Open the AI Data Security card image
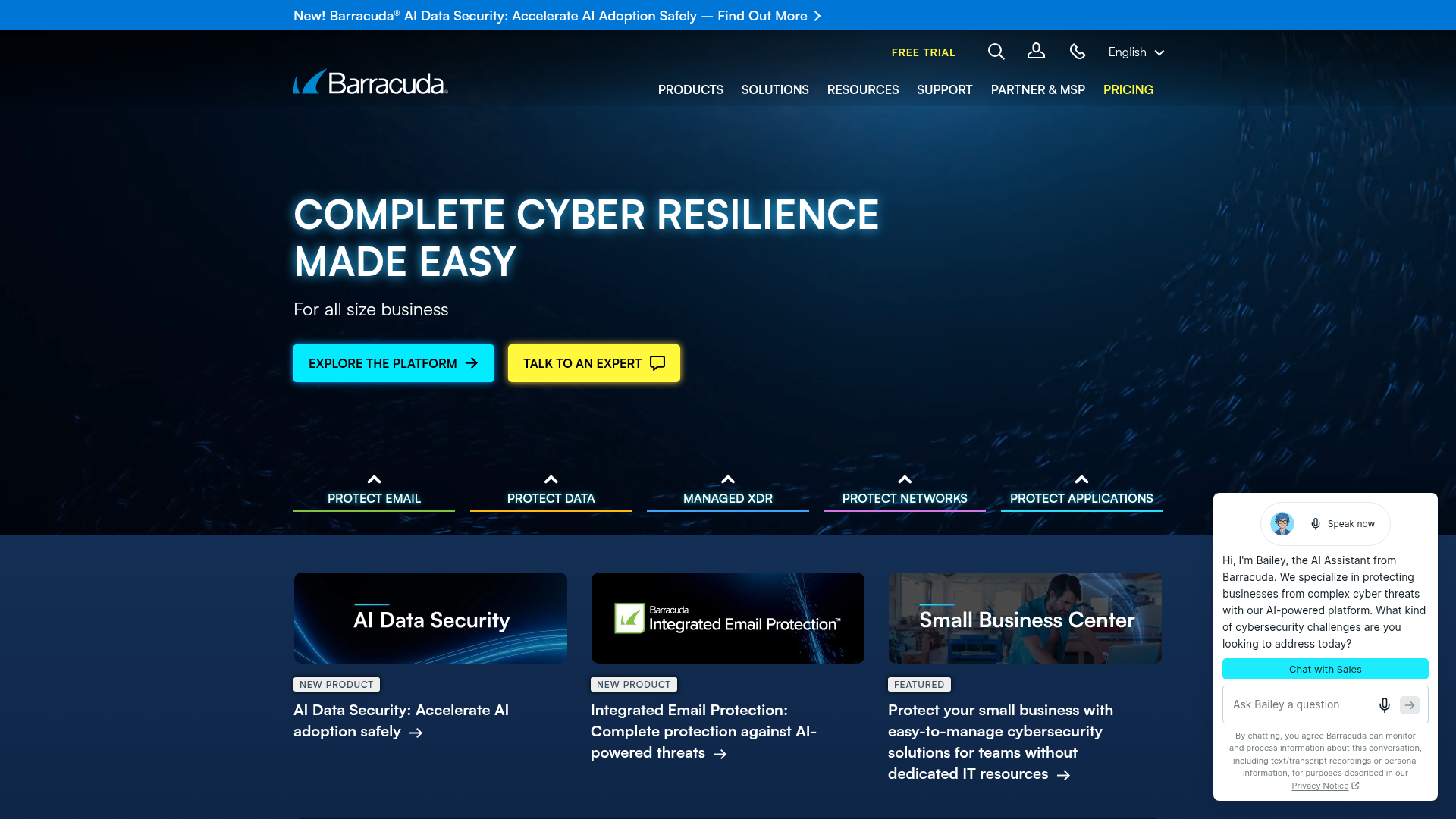The height and width of the screenshot is (819, 1456). click(431, 618)
